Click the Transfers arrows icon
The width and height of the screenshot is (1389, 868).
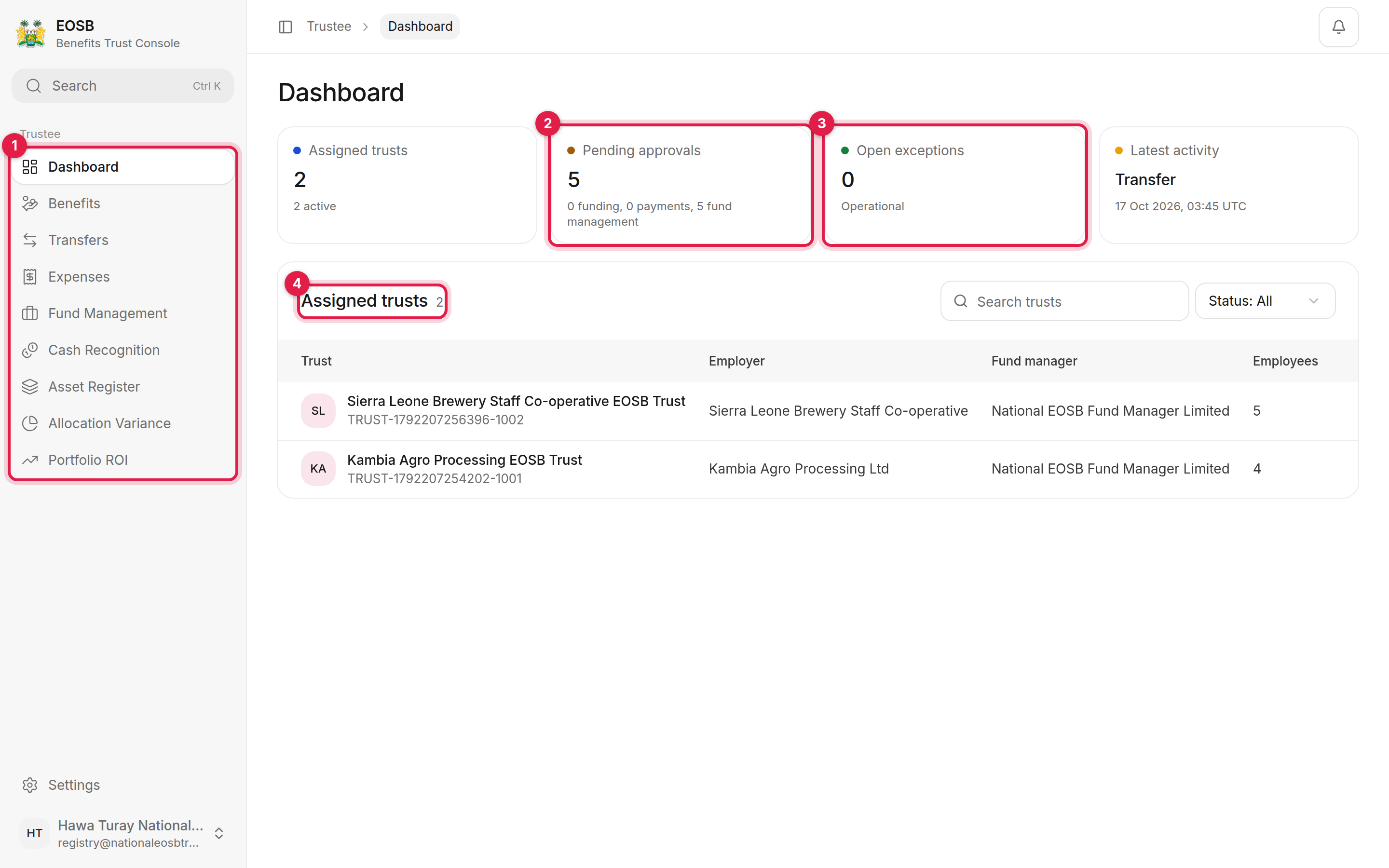(30, 241)
